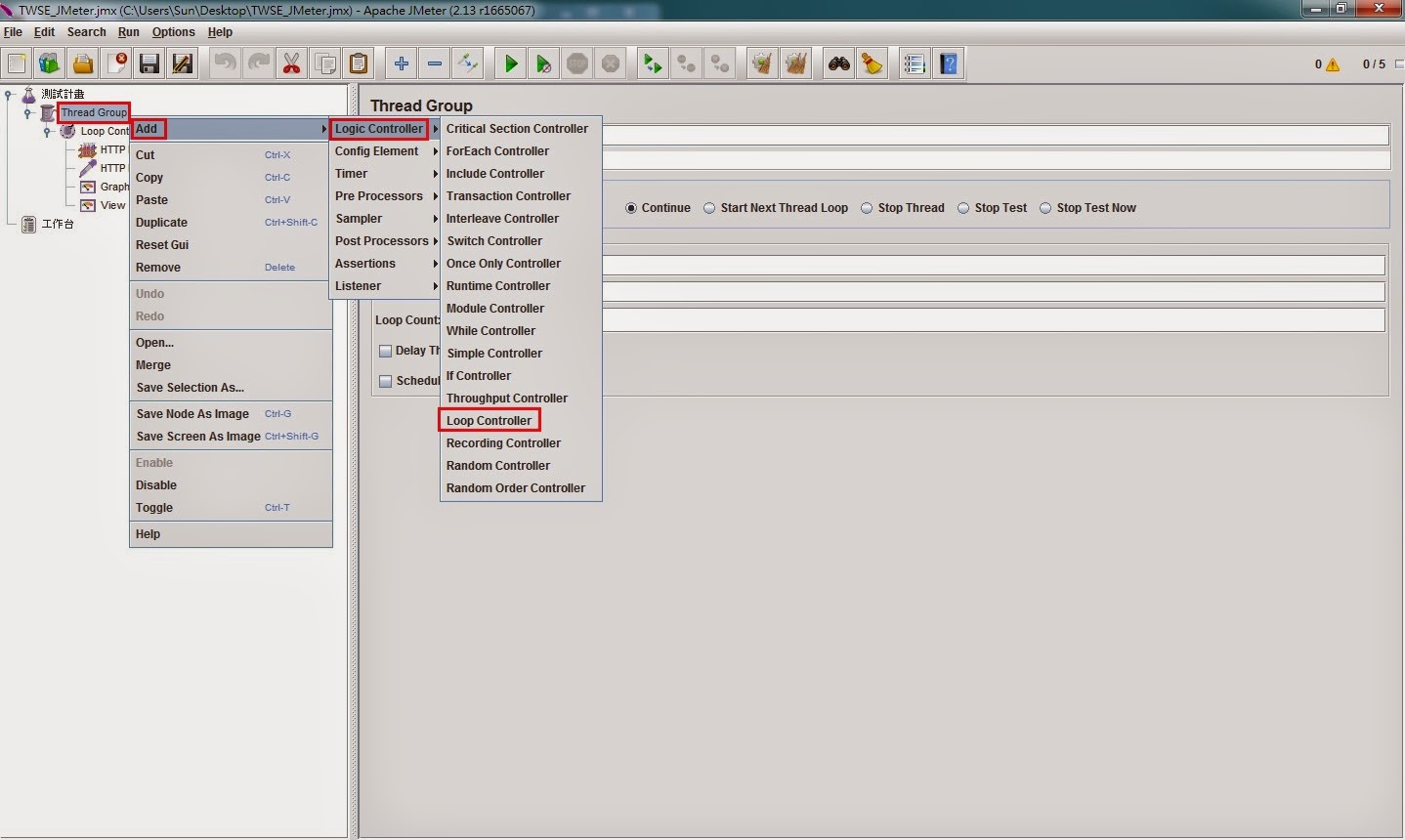Tick the Scheduler checkbox
The image size is (1405, 840).
[385, 381]
